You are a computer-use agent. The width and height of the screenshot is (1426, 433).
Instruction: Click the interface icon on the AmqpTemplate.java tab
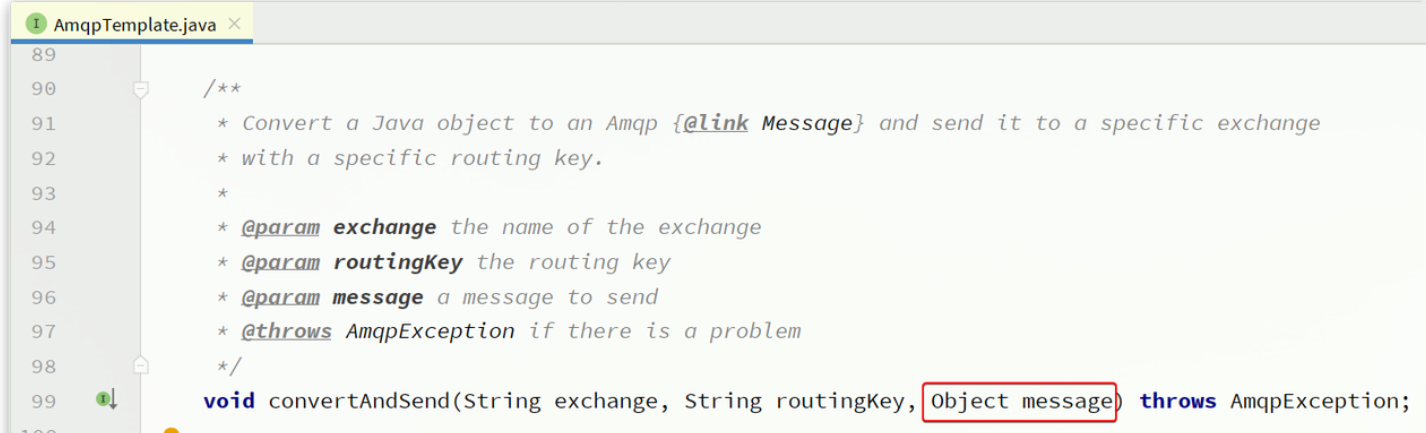[x=36, y=24]
